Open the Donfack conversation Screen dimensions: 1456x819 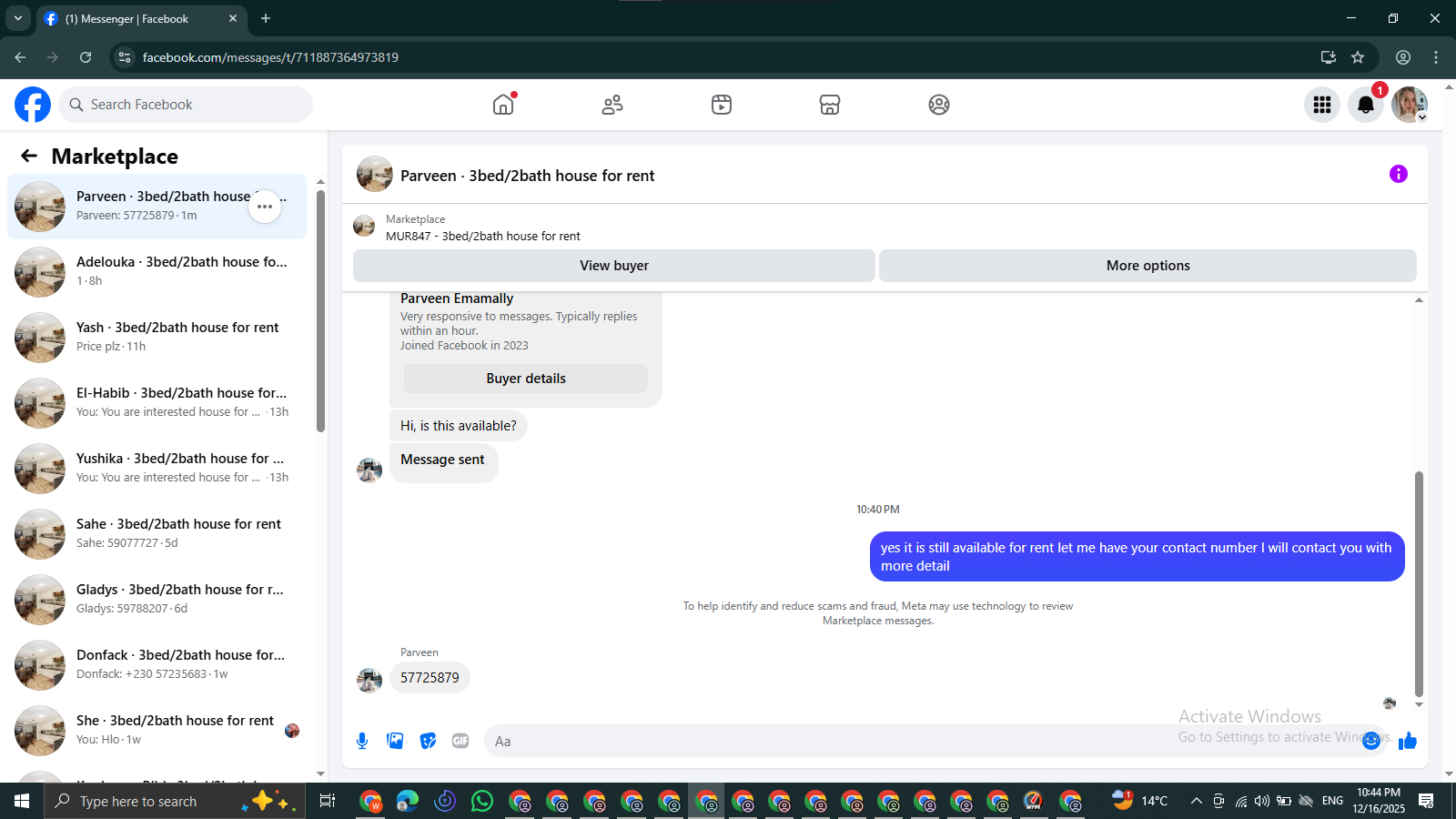[157, 665]
